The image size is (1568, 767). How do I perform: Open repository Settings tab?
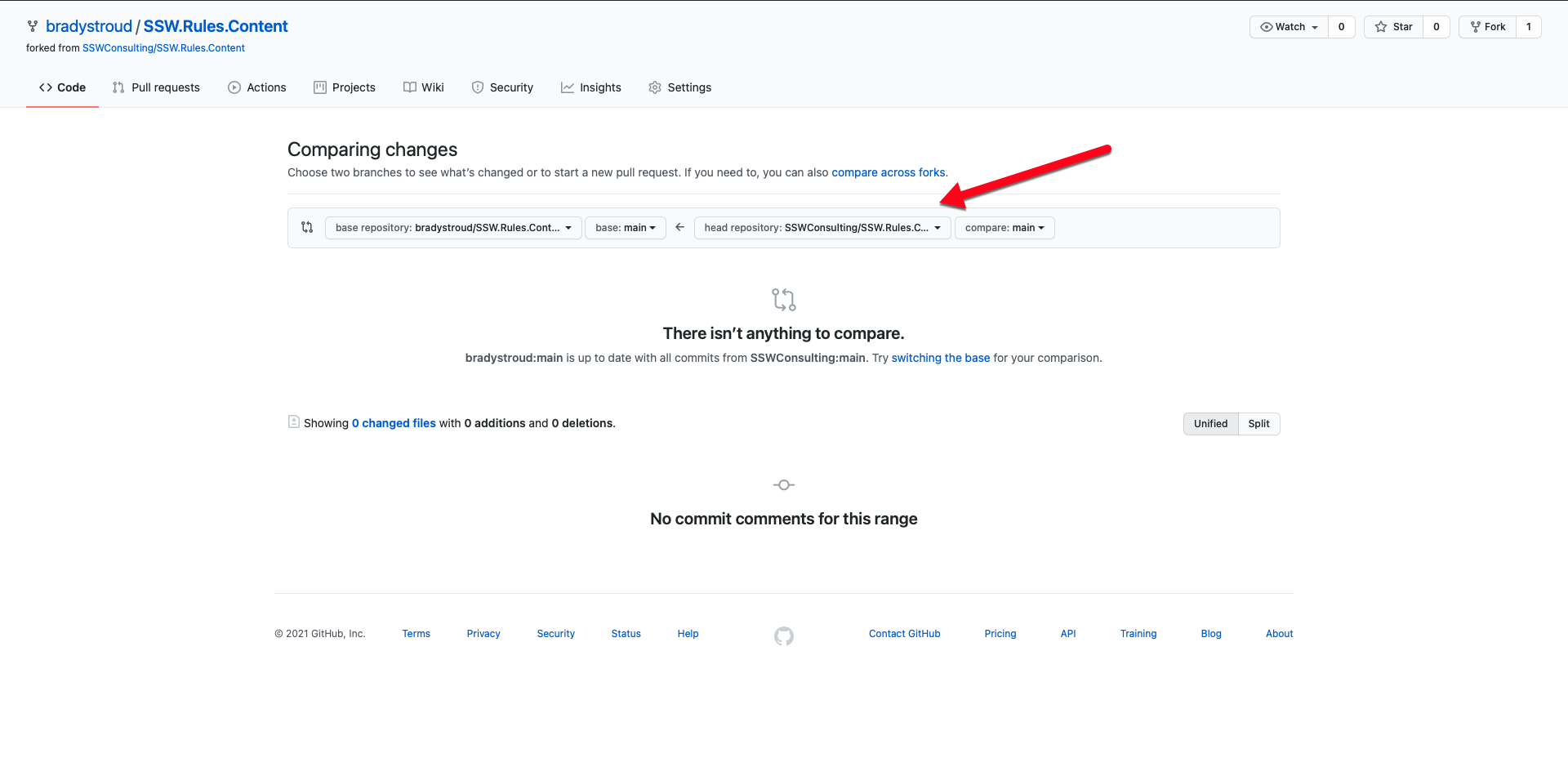(680, 87)
